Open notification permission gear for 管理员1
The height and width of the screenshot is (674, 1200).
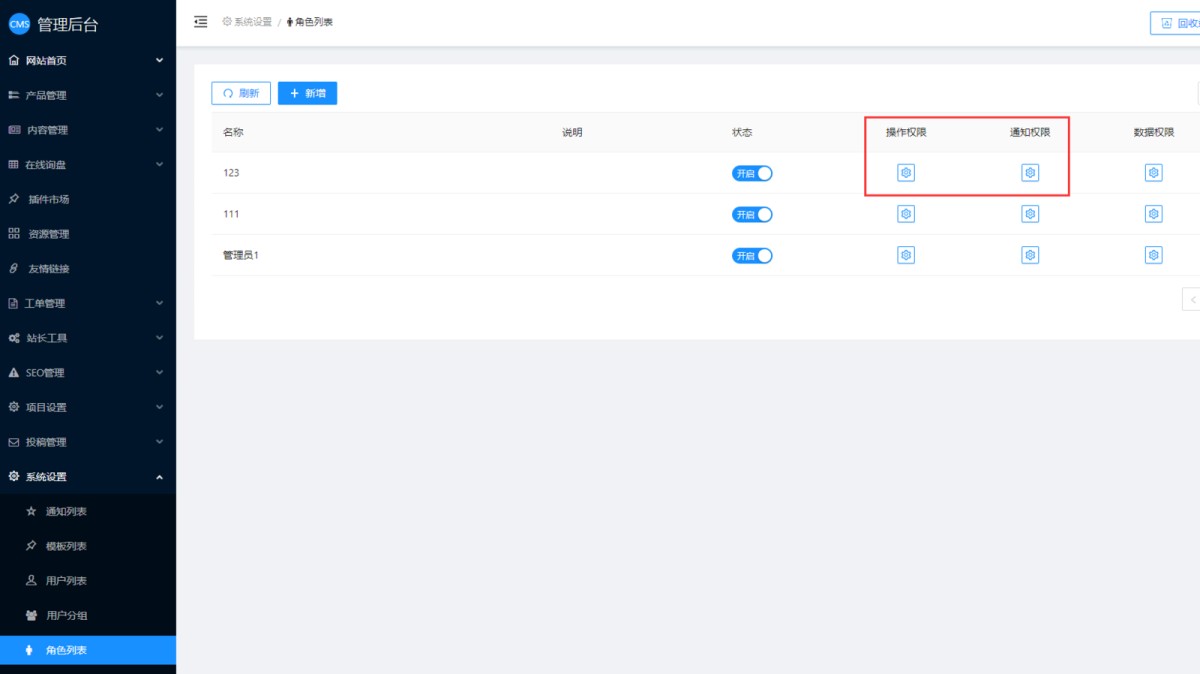tap(1030, 255)
